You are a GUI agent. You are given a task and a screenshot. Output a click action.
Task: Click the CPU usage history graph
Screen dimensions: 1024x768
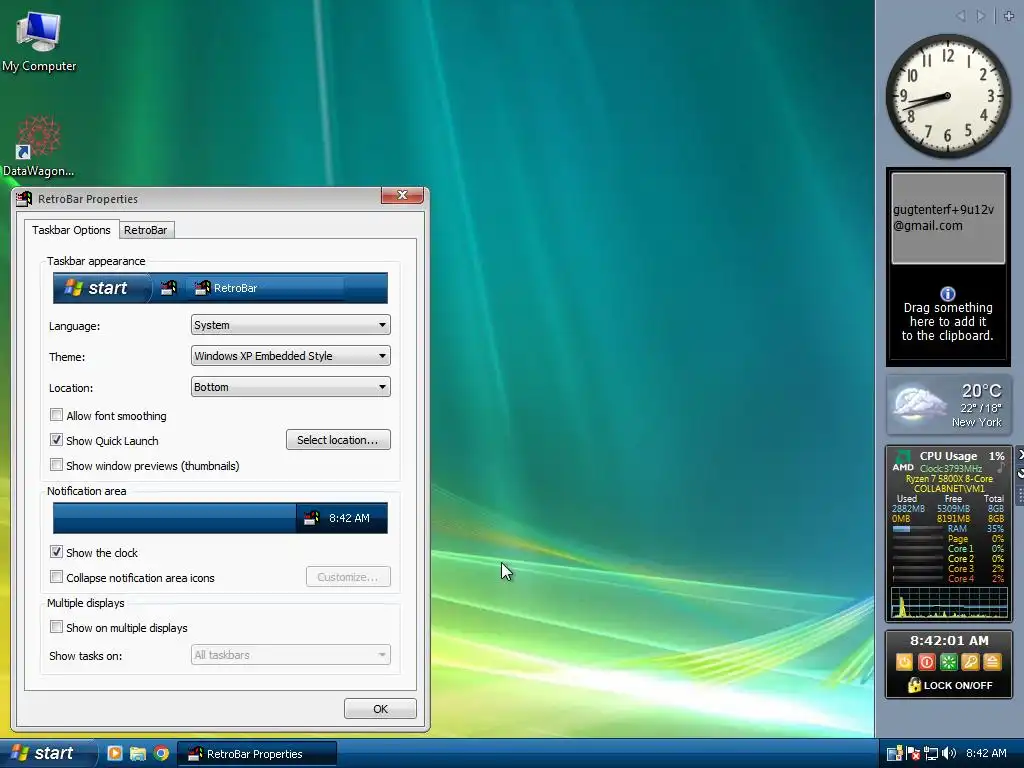pyautogui.click(x=949, y=602)
